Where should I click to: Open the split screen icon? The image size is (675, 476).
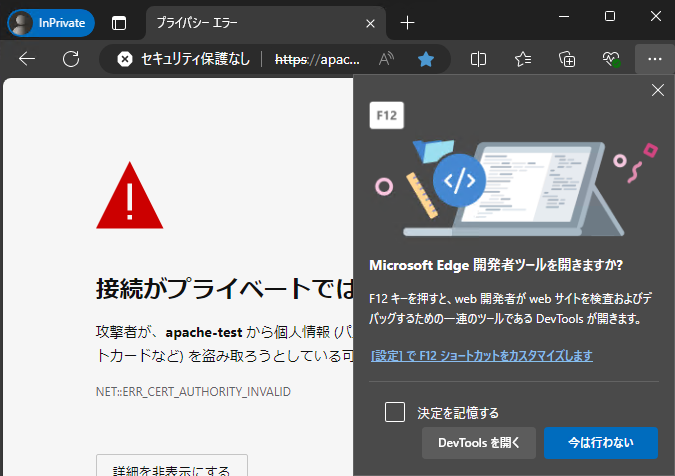(478, 59)
